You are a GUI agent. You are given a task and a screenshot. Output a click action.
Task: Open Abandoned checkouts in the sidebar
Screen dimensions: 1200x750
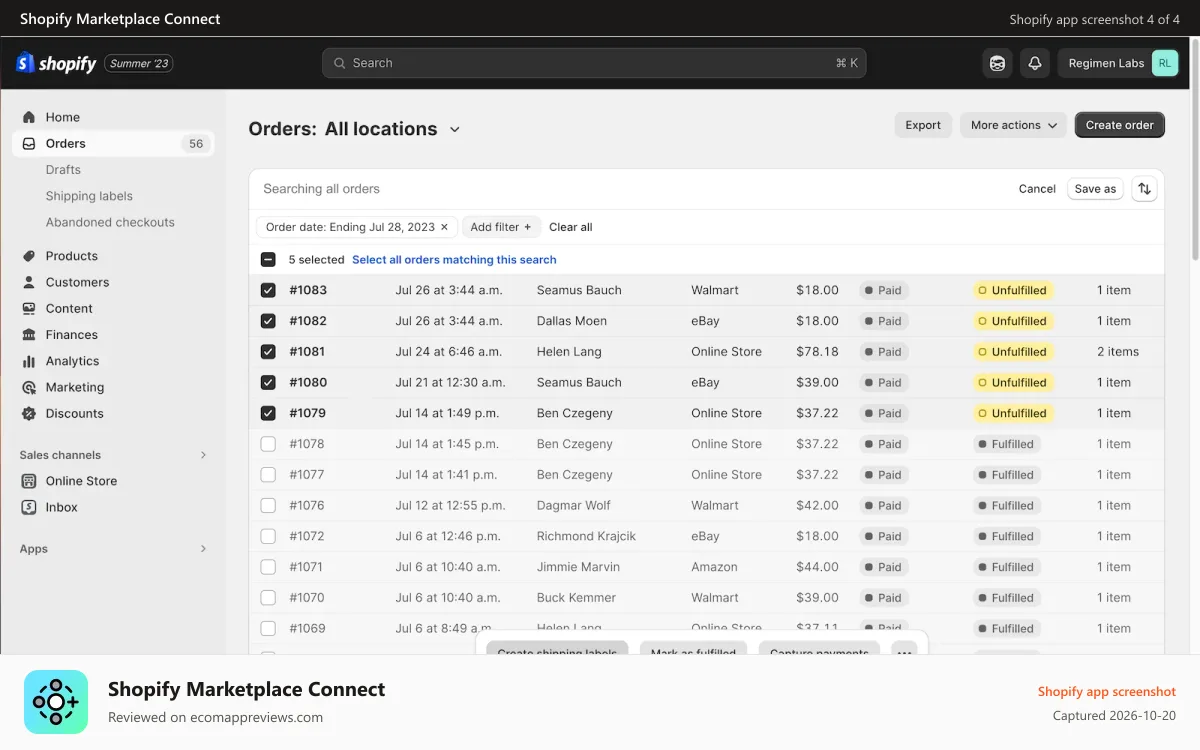[x=110, y=222]
